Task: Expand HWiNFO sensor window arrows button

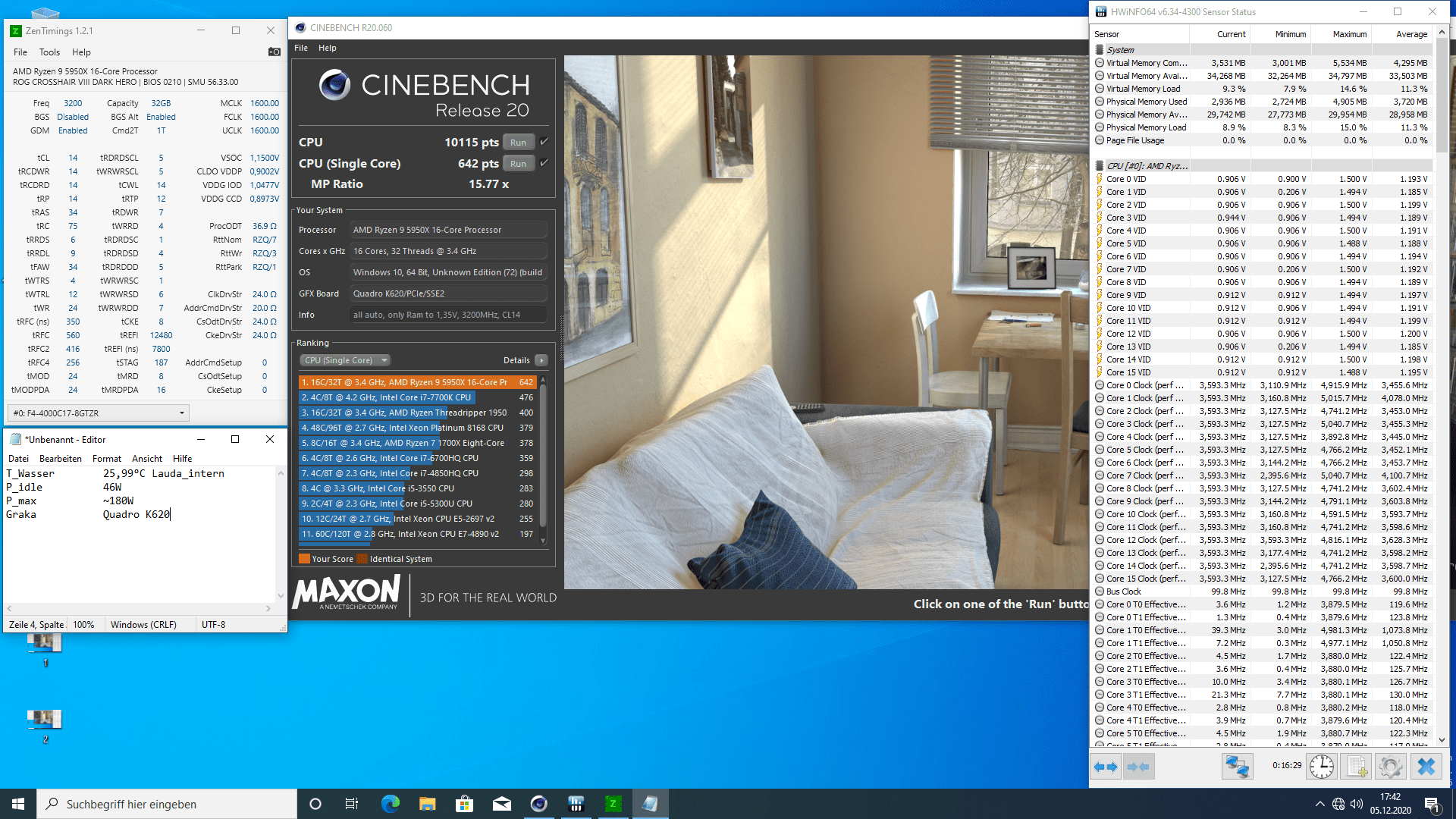Action: click(1106, 767)
